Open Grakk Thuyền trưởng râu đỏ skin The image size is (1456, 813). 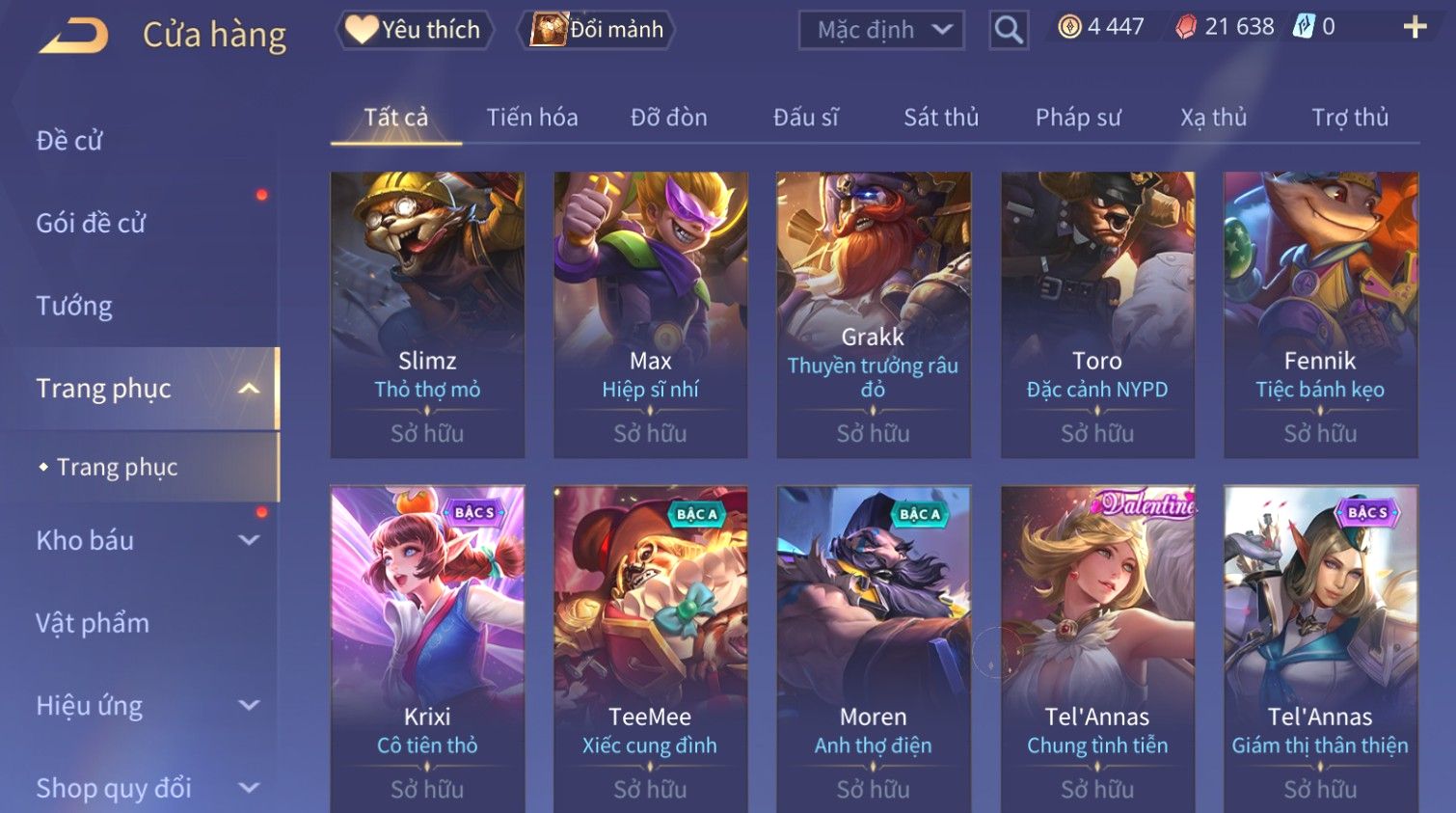tap(874, 314)
